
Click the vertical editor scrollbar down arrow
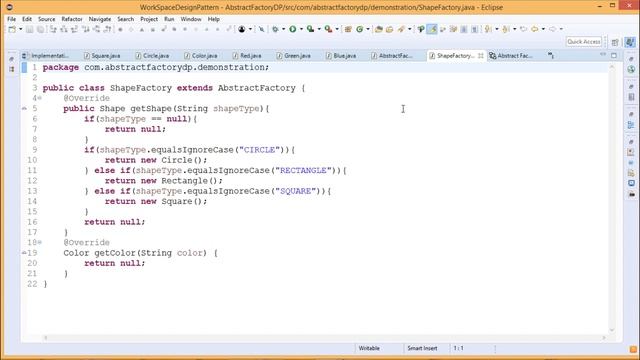coord(612,330)
